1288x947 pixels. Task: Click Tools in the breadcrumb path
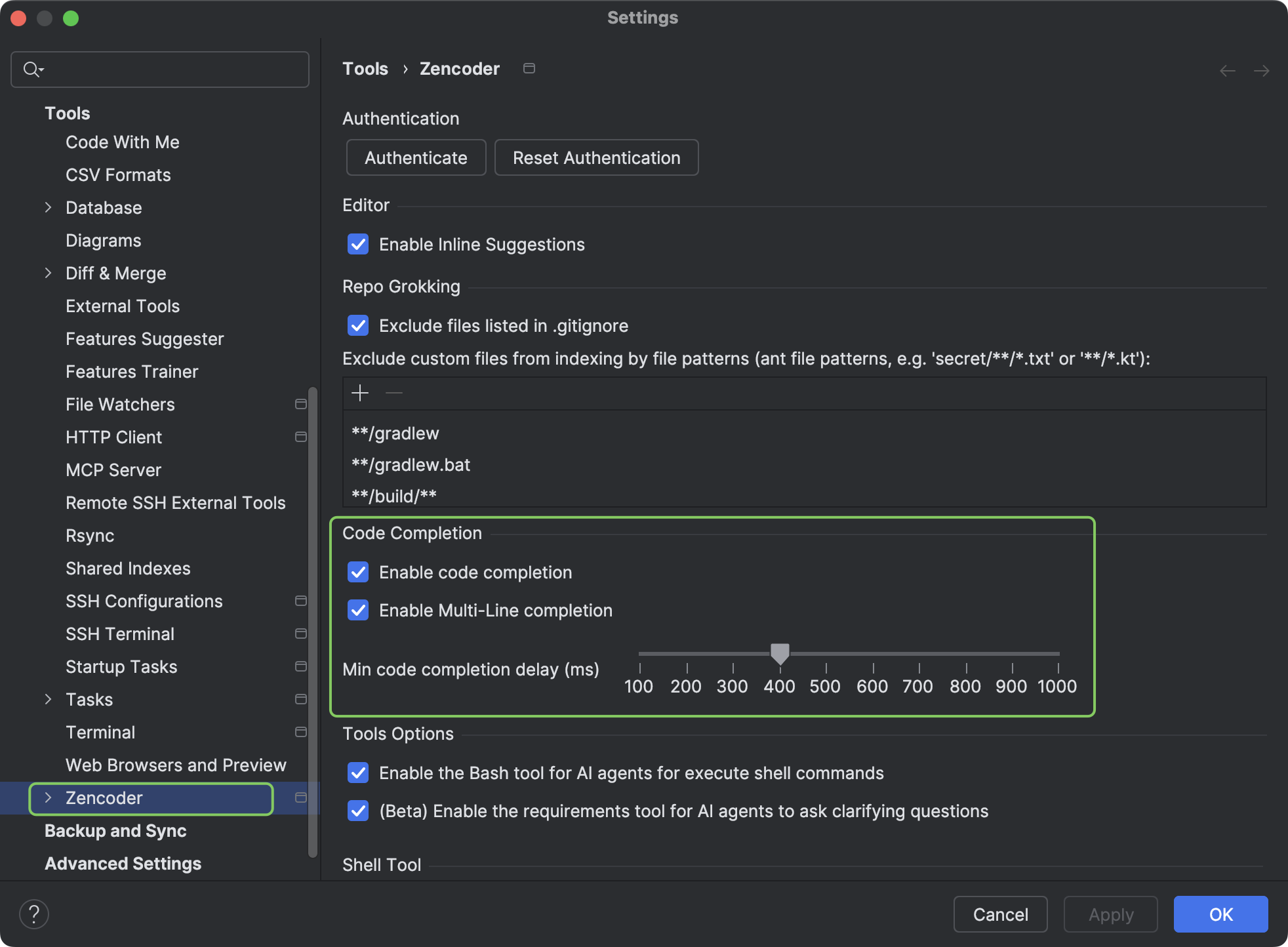coord(365,68)
